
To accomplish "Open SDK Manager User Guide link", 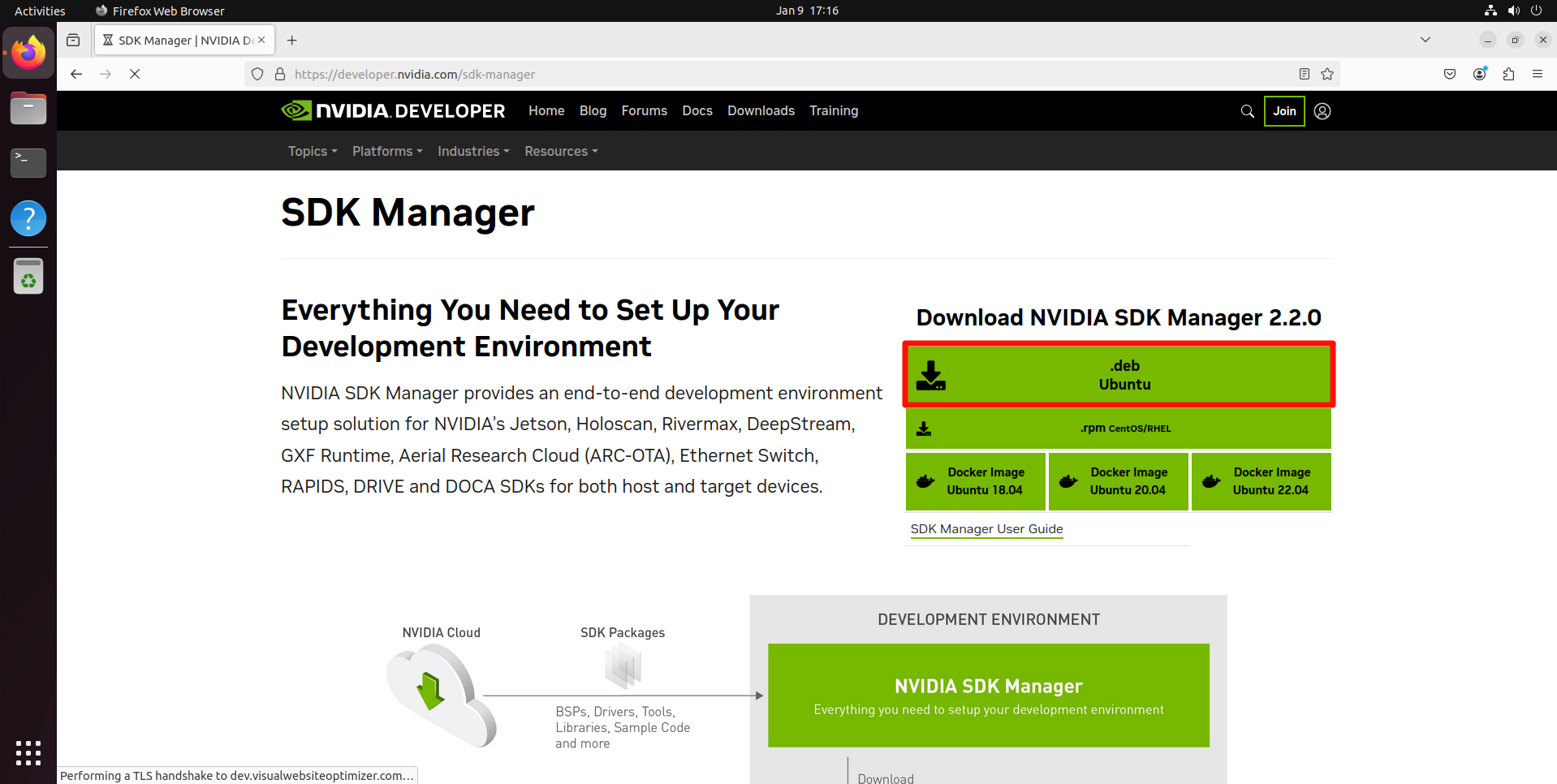I will tap(986, 529).
